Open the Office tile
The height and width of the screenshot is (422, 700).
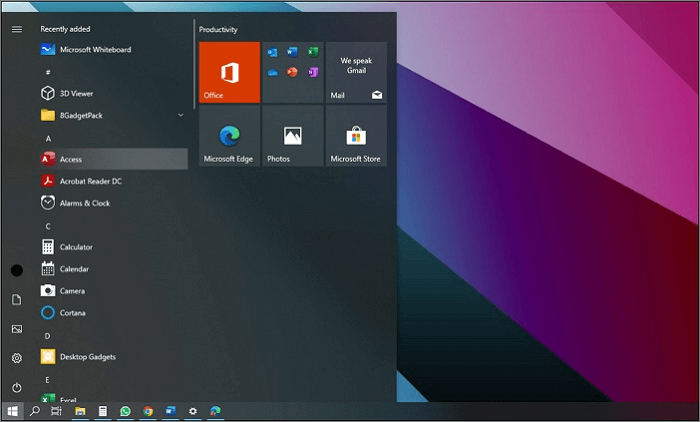pos(229,72)
